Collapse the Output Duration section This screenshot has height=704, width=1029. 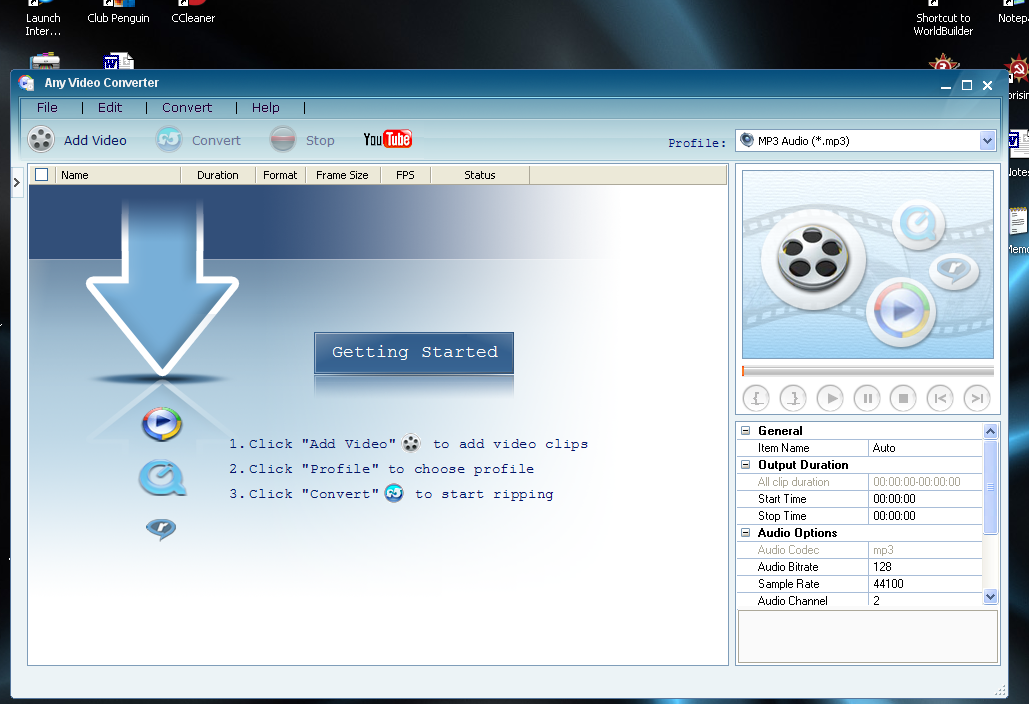tap(745, 465)
